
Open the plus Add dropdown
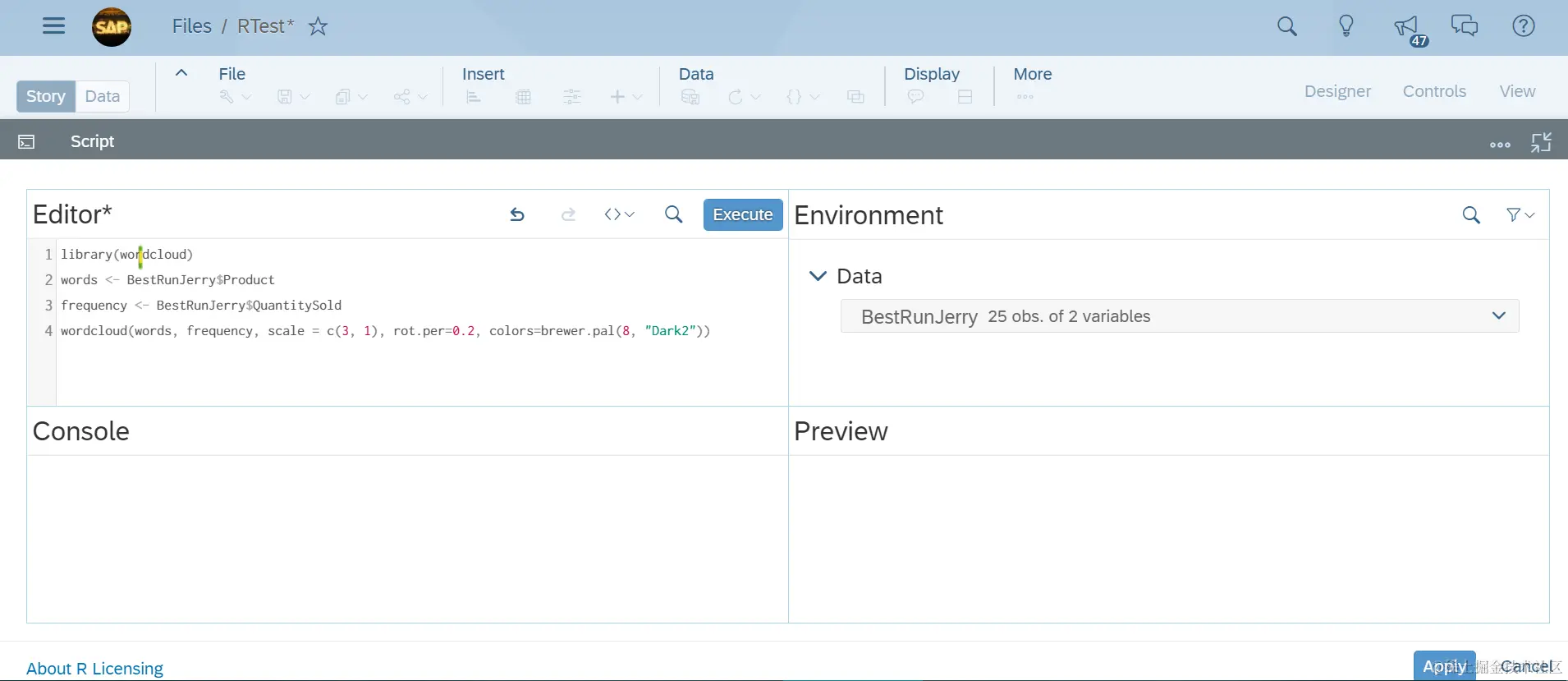coord(626,97)
